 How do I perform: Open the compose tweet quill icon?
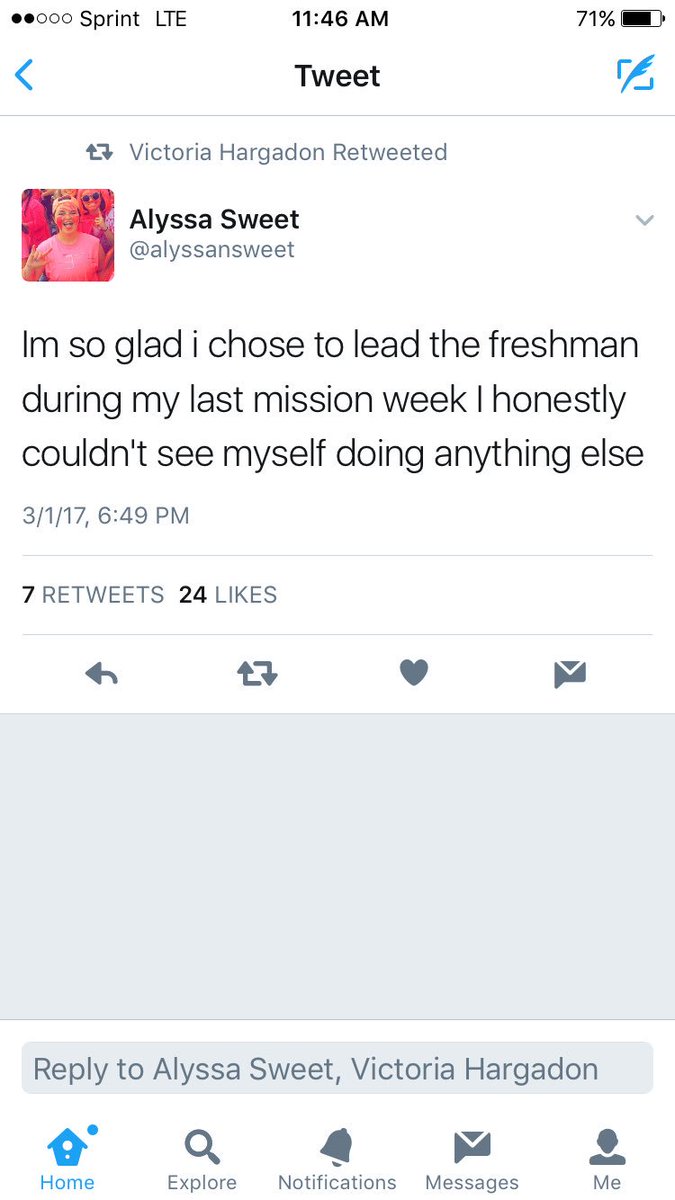click(635, 74)
